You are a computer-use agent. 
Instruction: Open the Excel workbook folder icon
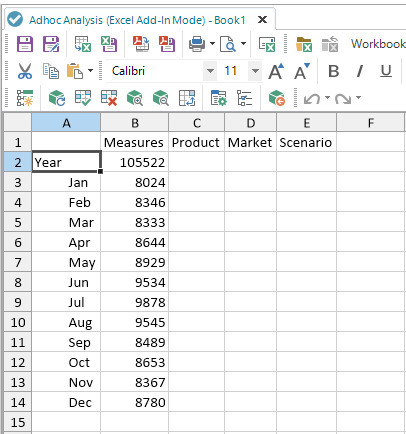304,44
